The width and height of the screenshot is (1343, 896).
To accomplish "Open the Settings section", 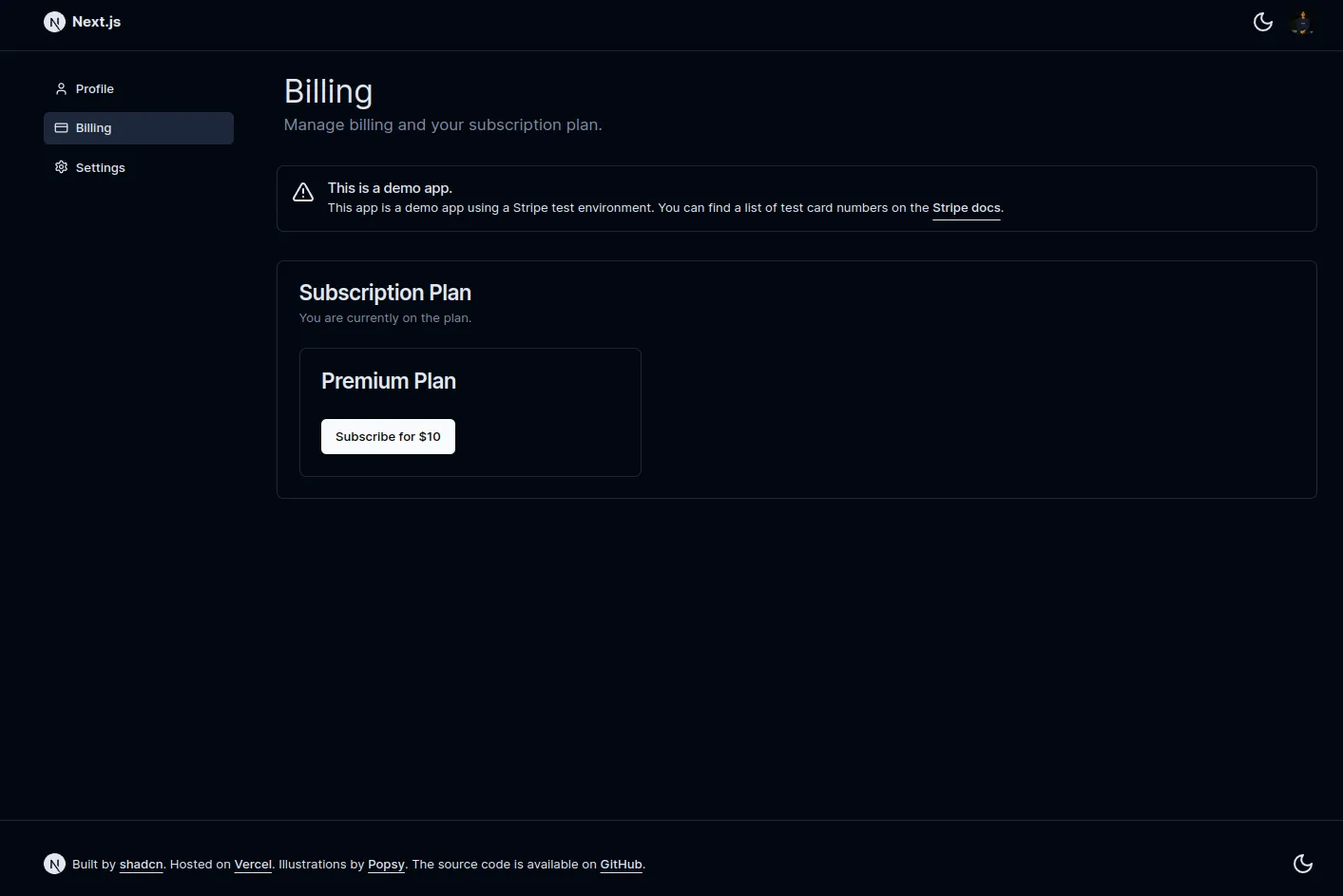I will [x=100, y=167].
